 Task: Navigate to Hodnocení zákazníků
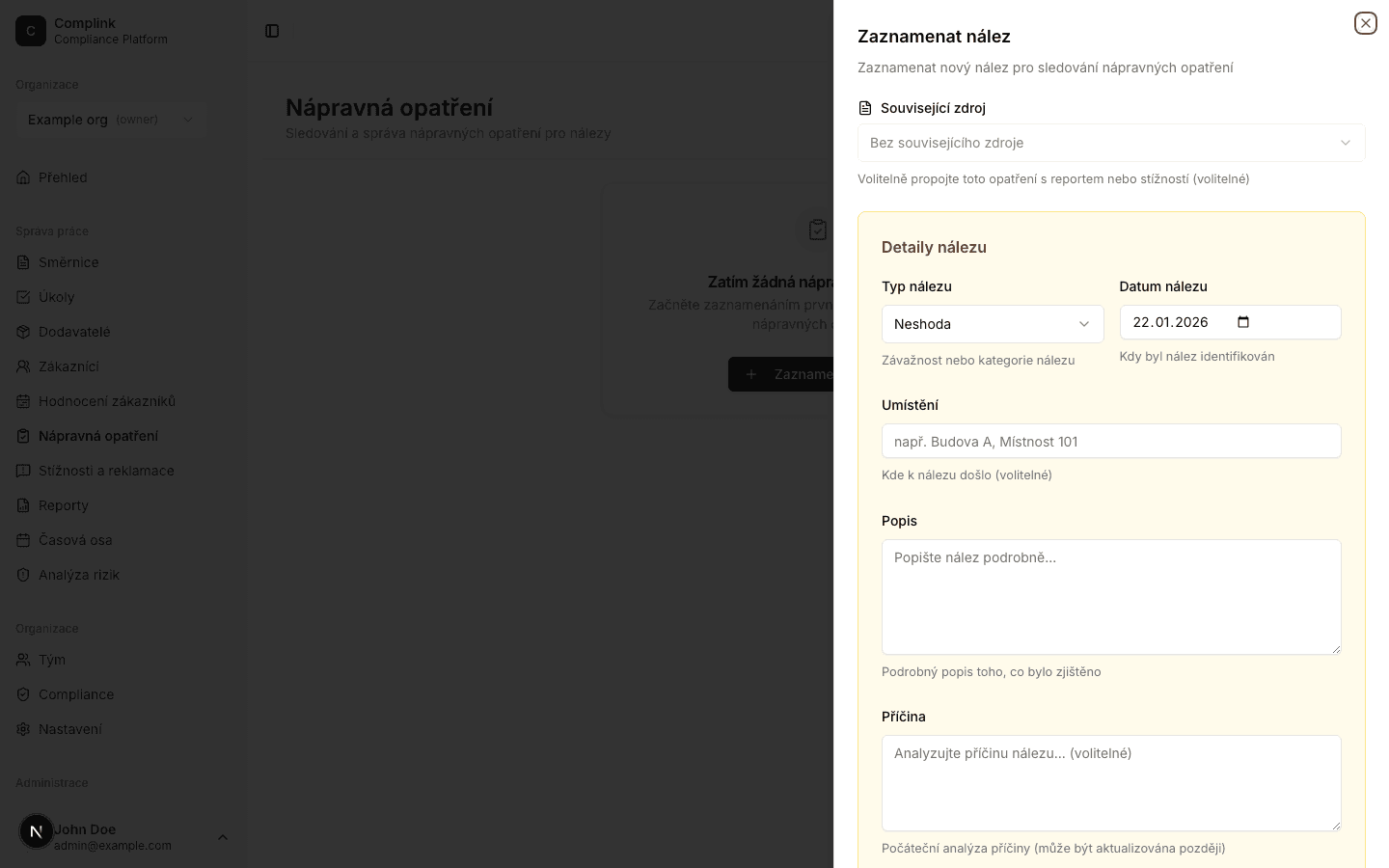pyautogui.click(x=106, y=401)
